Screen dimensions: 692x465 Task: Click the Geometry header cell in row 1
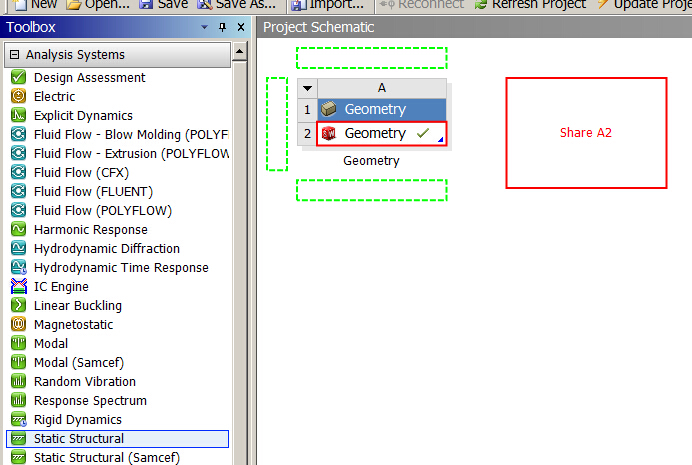[382, 109]
